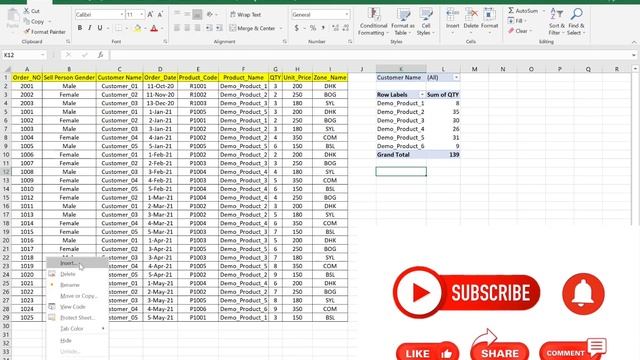Image resolution: width=640 pixels, height=360 pixels.
Task: Open the Font Color dropdown arrow
Action: [x=162, y=29]
